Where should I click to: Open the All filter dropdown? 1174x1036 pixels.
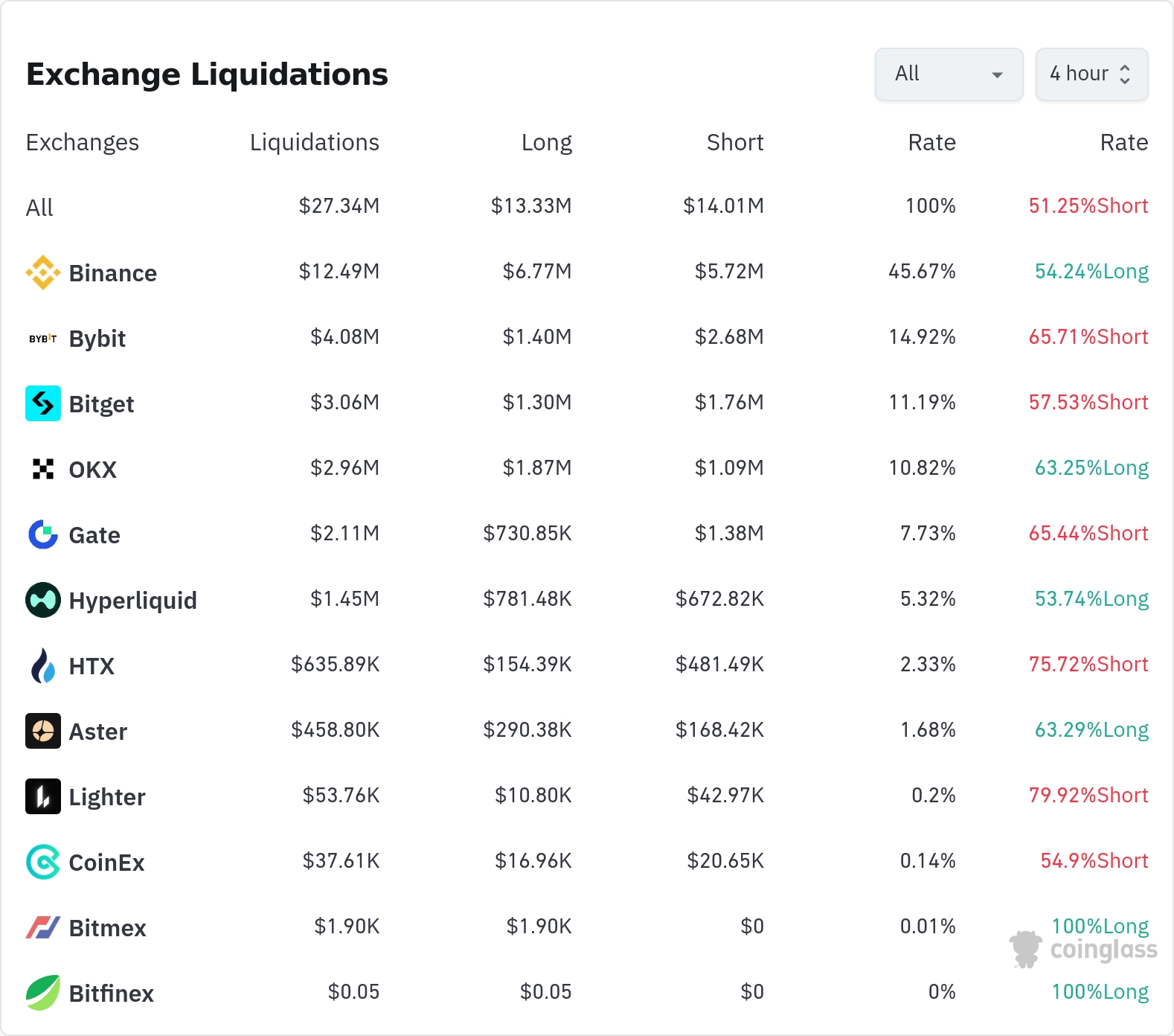point(949,74)
